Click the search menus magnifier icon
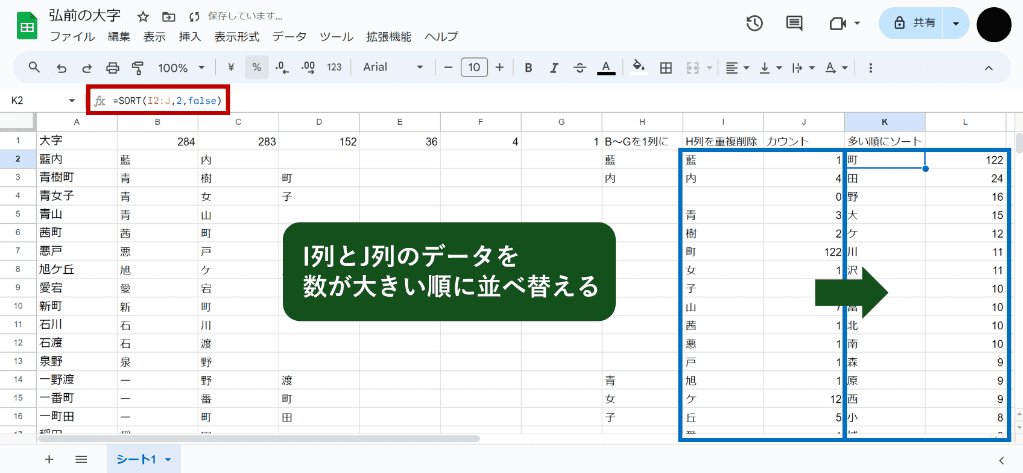 click(35, 67)
